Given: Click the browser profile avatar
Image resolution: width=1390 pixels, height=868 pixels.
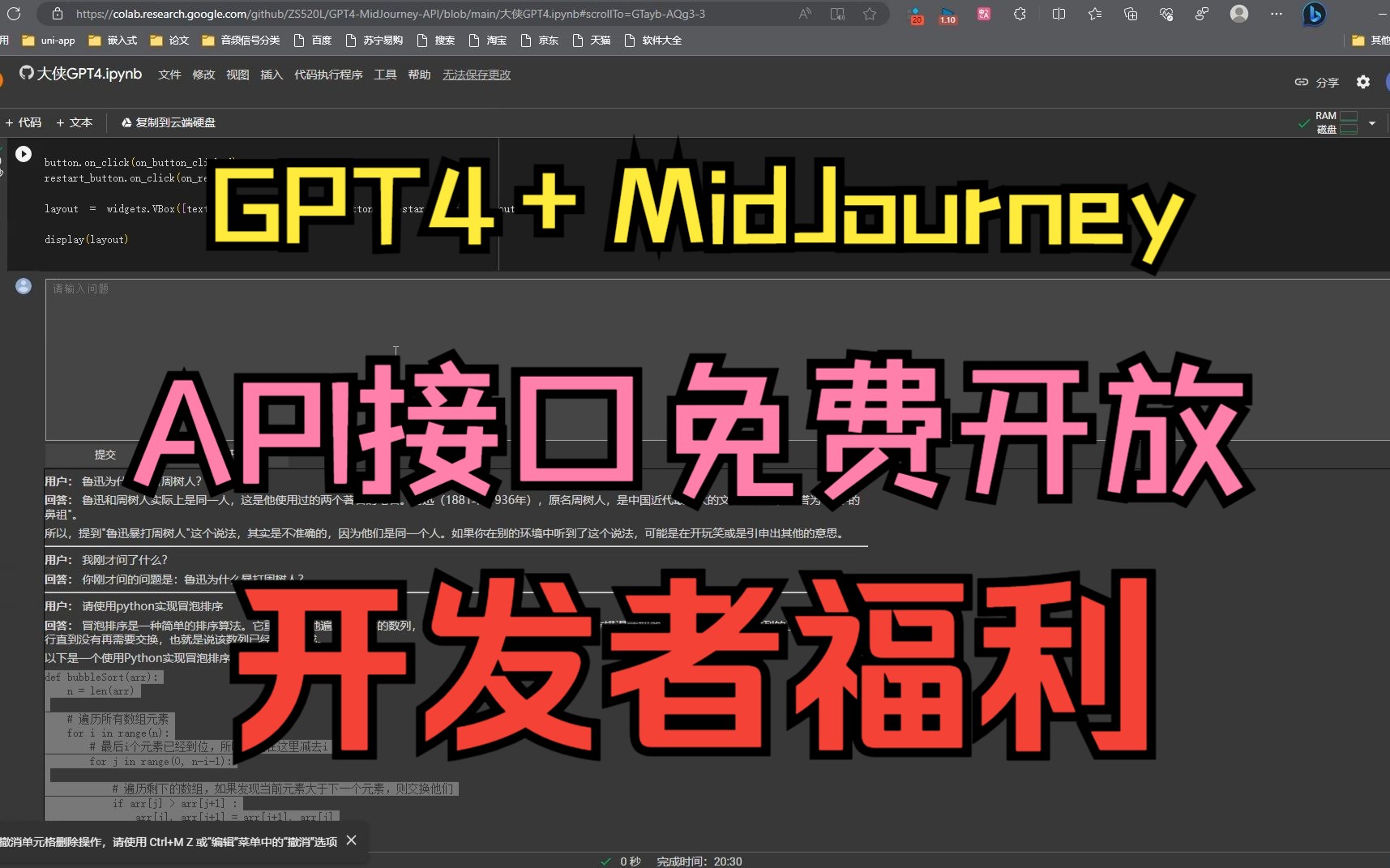Looking at the screenshot, I should pos(1238,14).
